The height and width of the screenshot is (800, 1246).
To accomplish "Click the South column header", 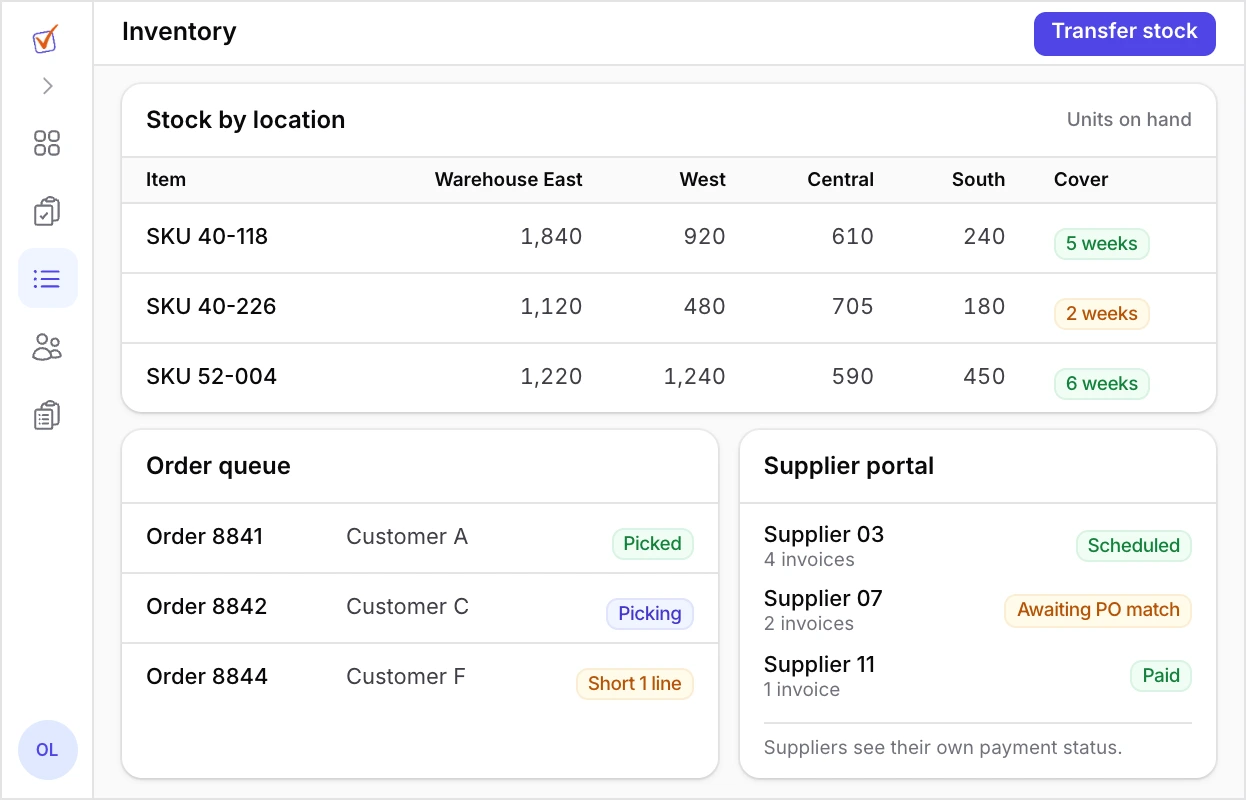I will [x=978, y=180].
